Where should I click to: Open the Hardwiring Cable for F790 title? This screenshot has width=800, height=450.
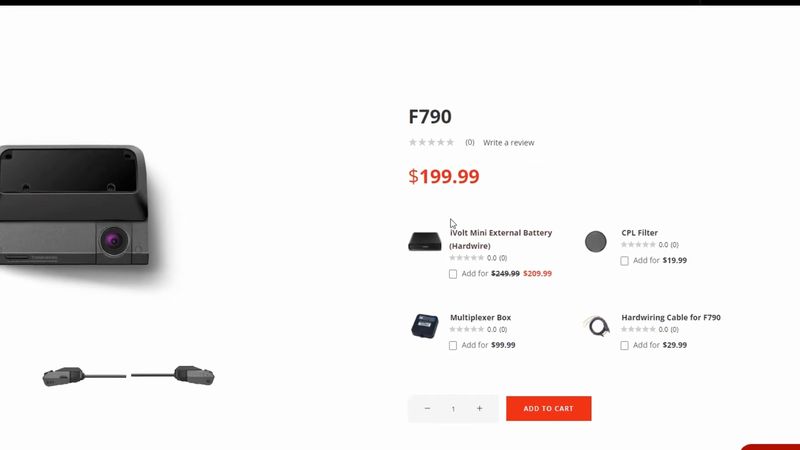click(671, 317)
